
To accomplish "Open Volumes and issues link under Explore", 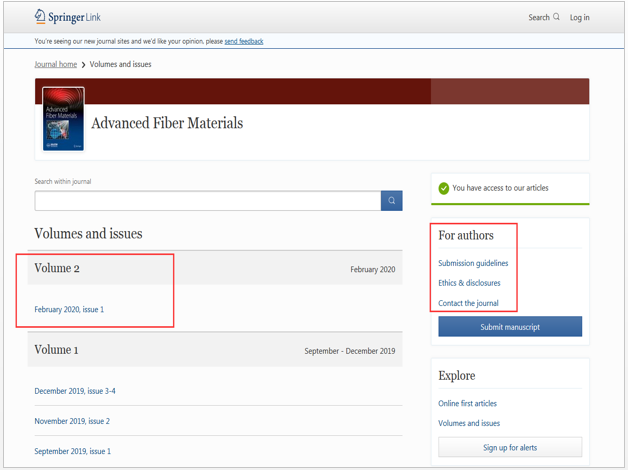I will [x=469, y=423].
